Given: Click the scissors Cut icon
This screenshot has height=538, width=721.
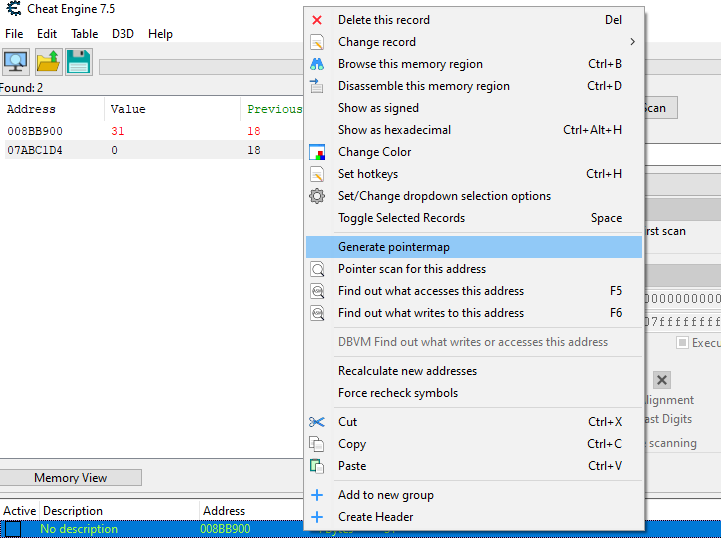Looking at the screenshot, I should tap(317, 422).
